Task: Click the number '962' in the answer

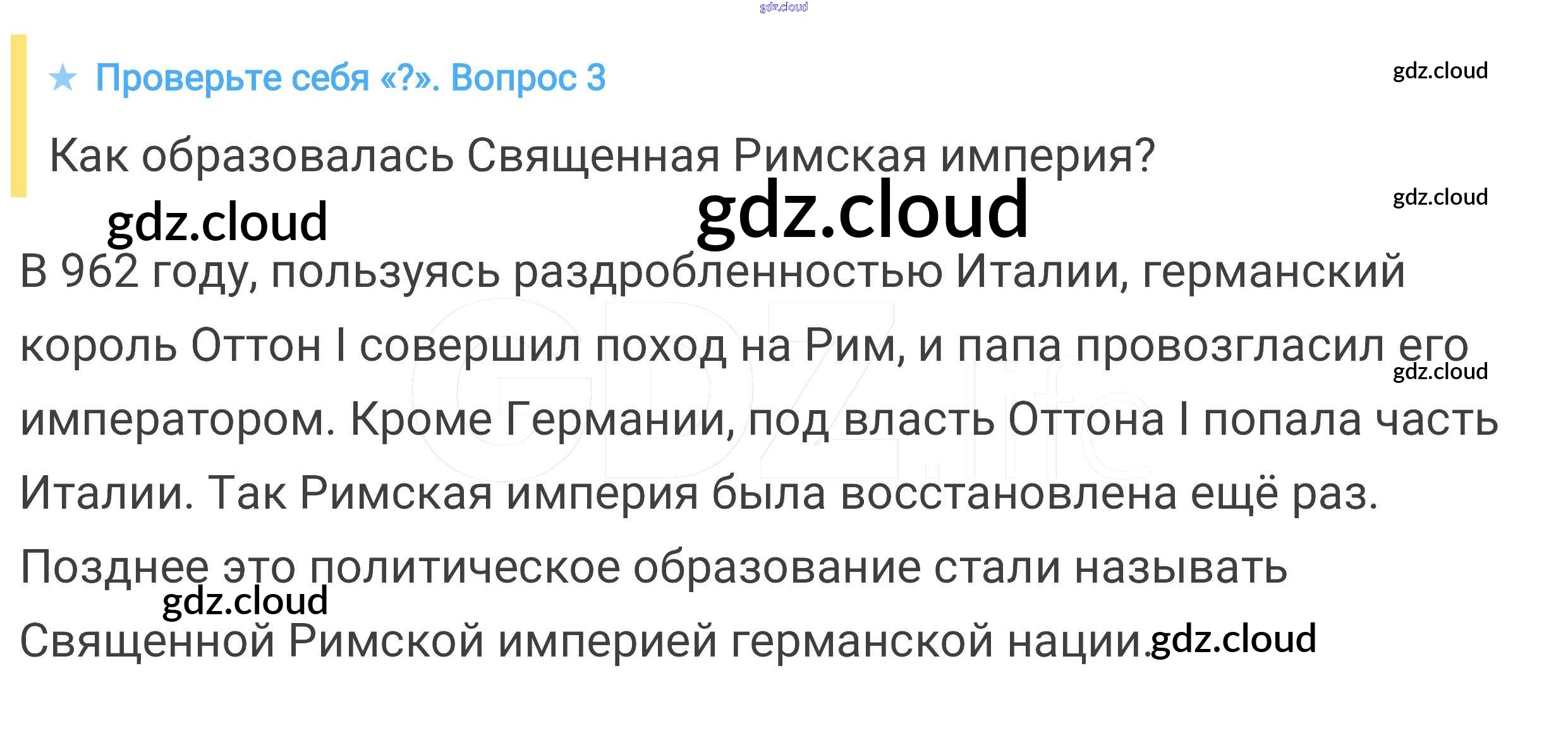Action: [99, 272]
